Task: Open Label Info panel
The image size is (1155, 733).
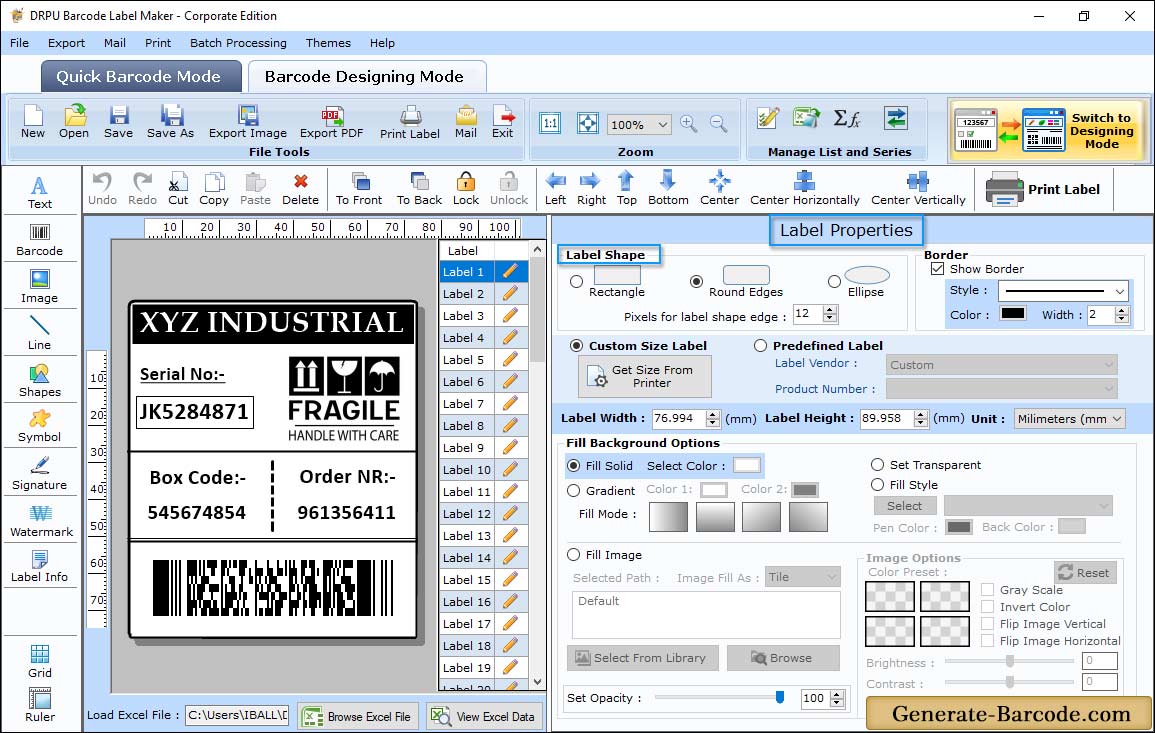Action: click(40, 567)
